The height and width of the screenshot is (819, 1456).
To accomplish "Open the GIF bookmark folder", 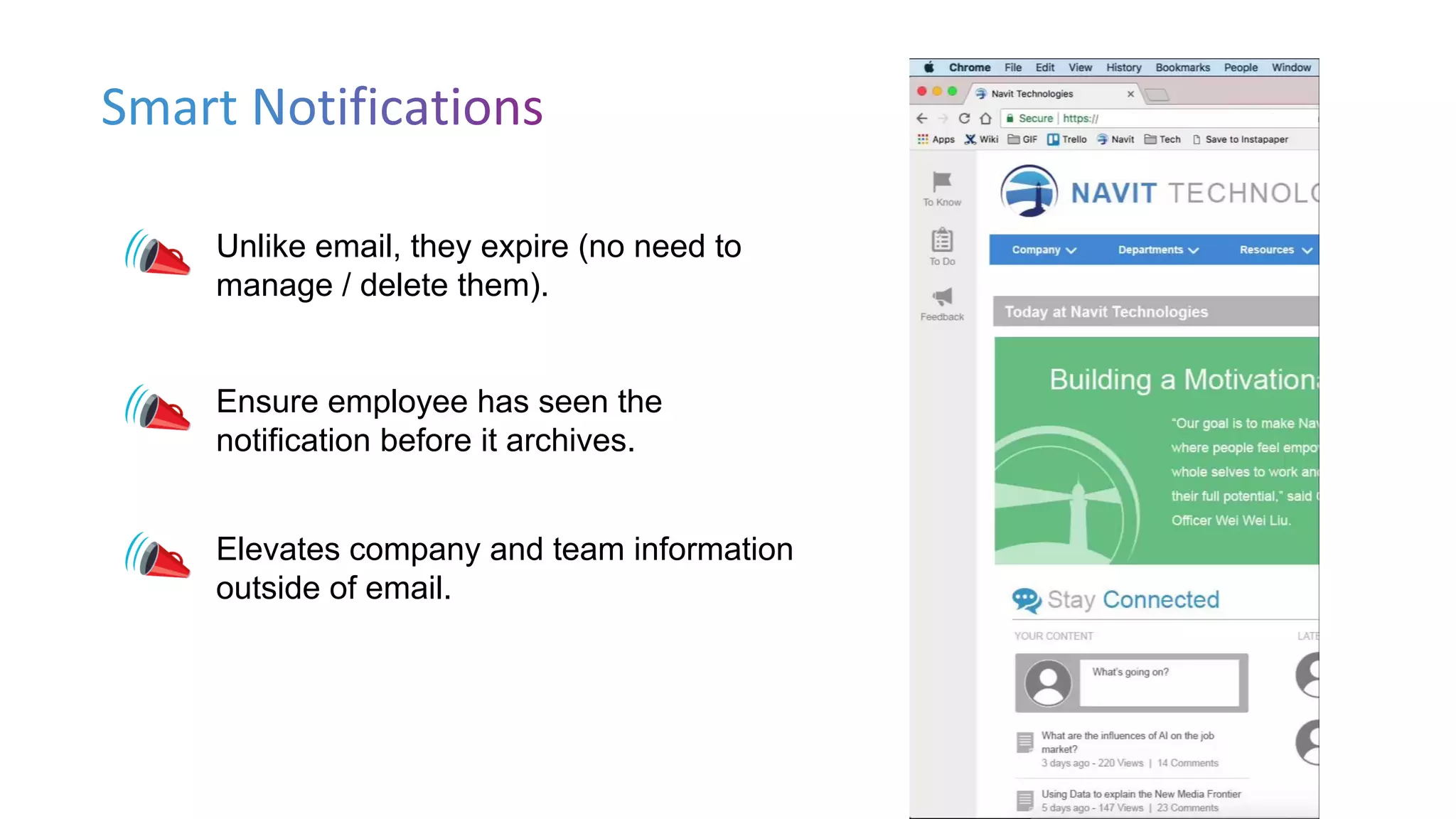I will [1022, 139].
